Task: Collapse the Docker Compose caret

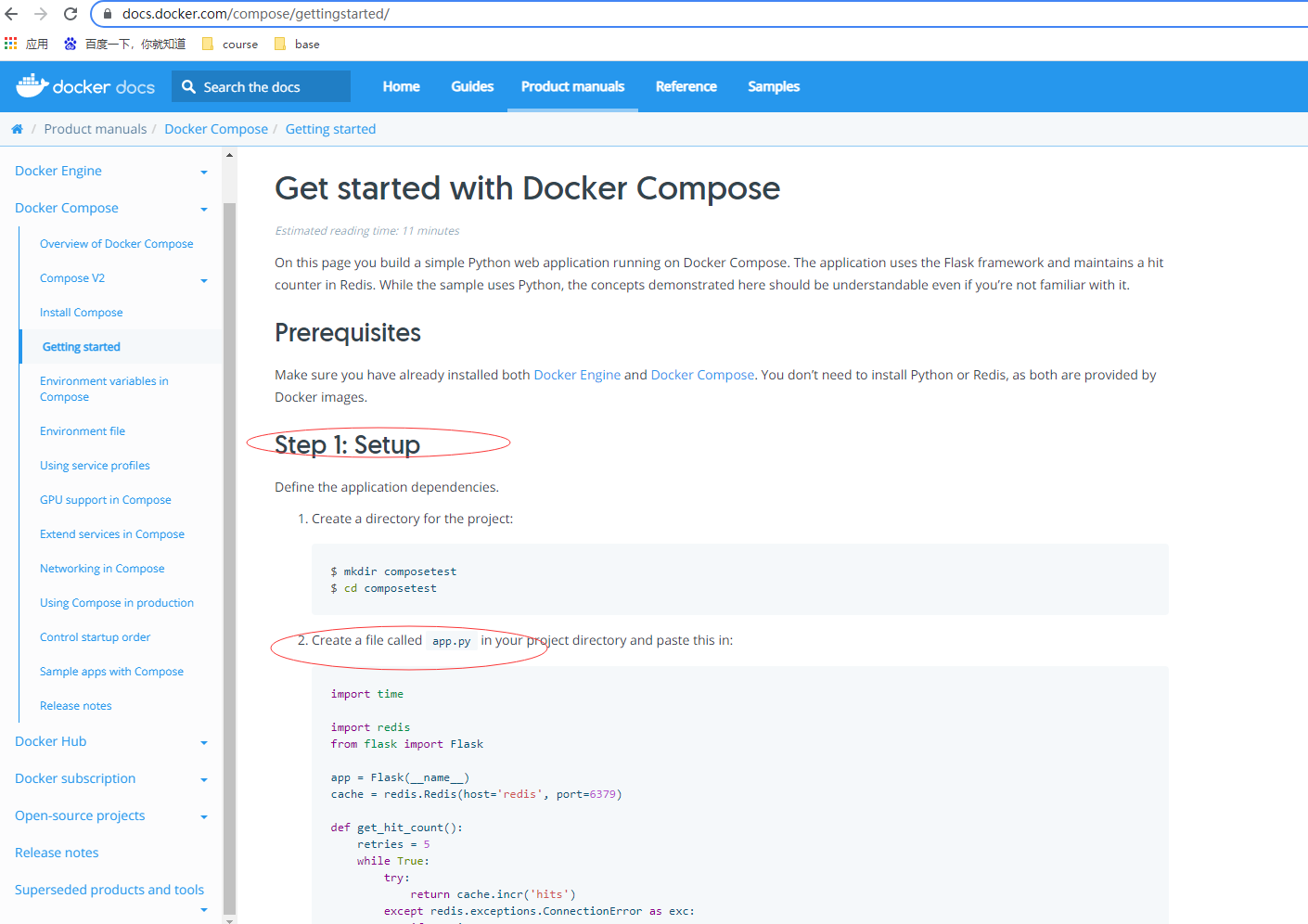Action: (x=204, y=209)
